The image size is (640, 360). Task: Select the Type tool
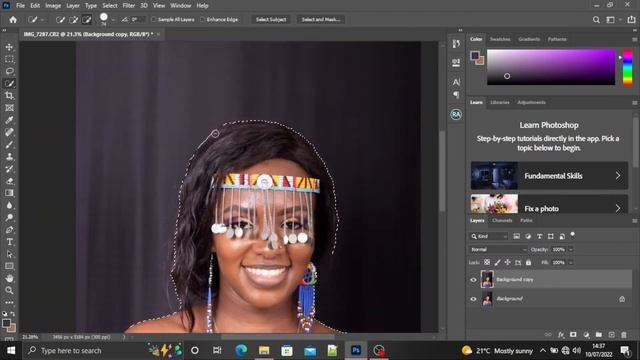pos(9,242)
